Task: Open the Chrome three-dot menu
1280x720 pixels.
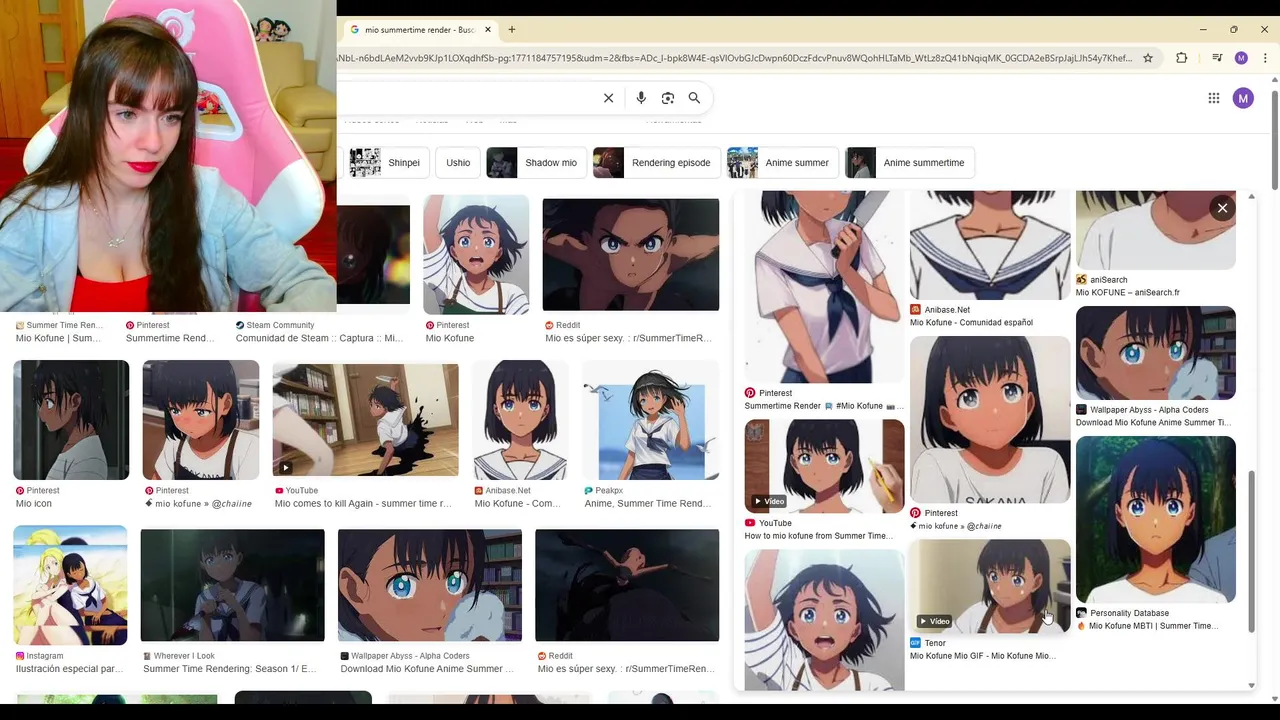Action: (x=1265, y=58)
